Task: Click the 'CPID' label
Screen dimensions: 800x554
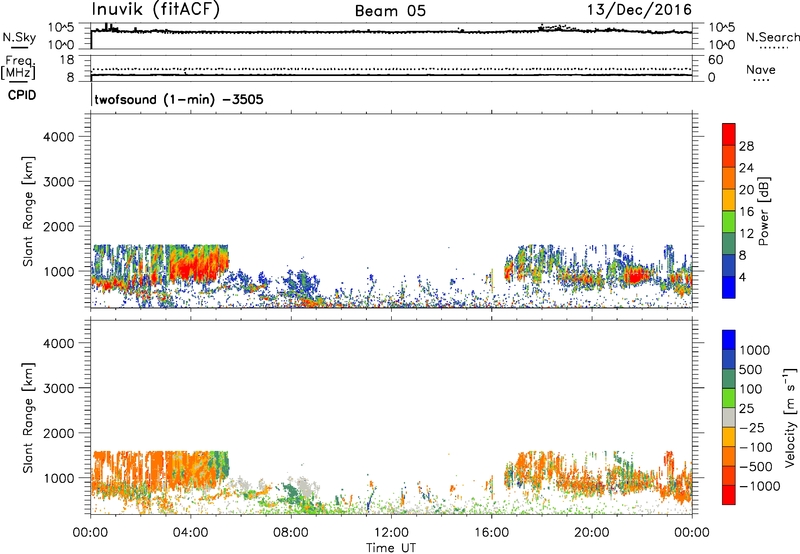Action: pyautogui.click(x=22, y=95)
